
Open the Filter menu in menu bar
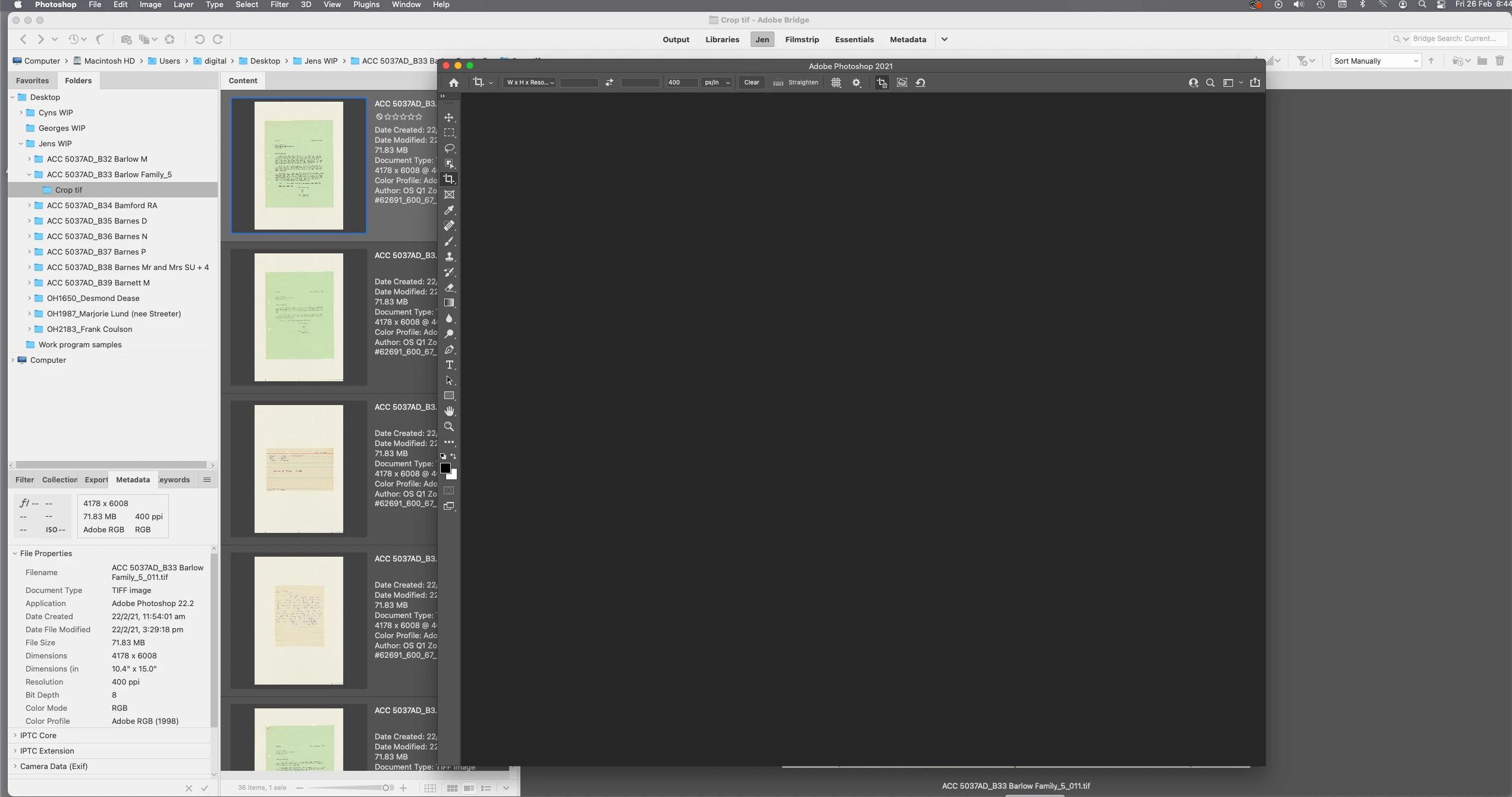[x=279, y=5]
